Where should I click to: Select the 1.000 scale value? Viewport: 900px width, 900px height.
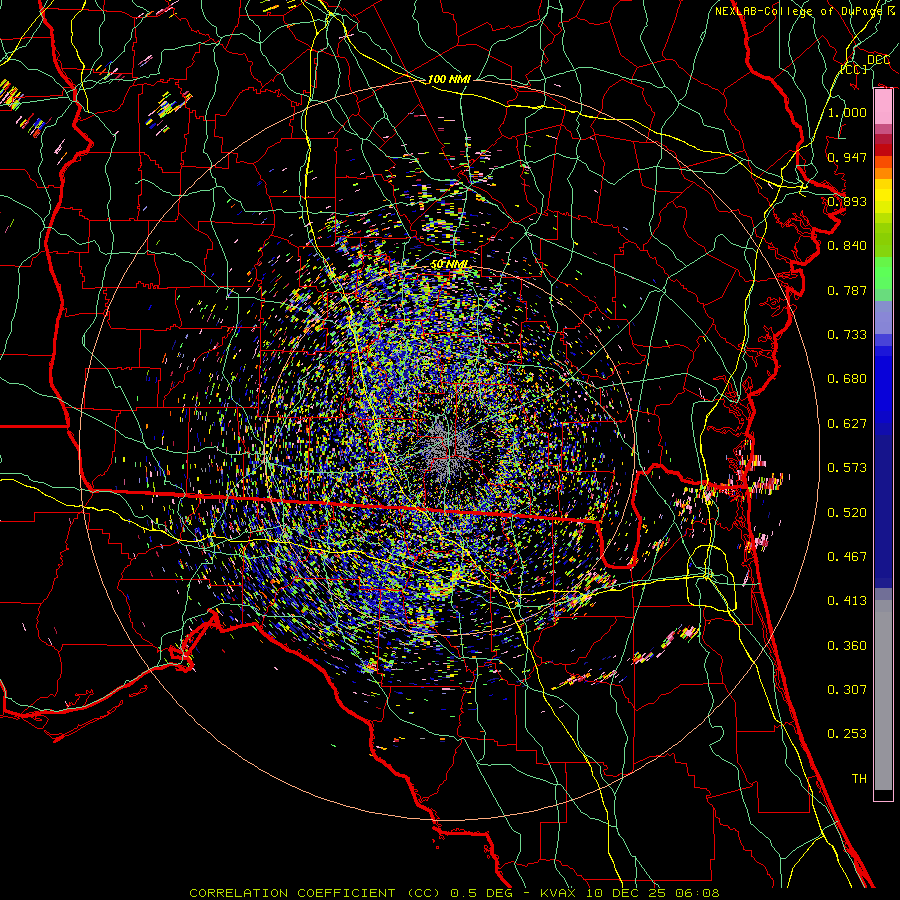(847, 112)
